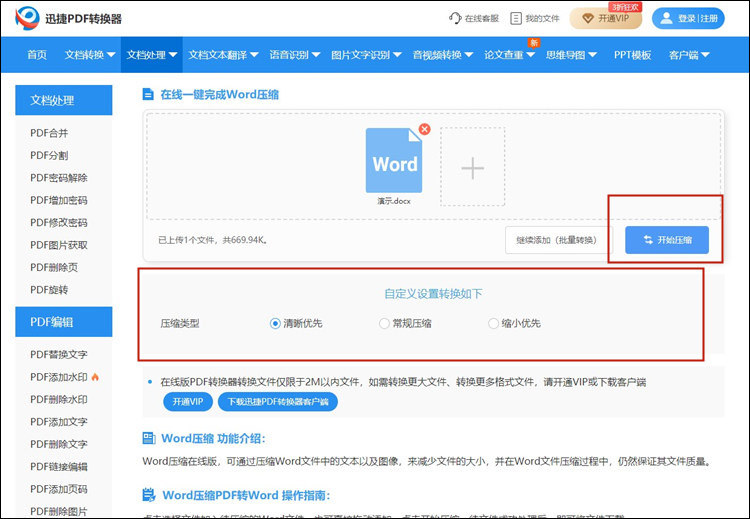
Task: Open PDF链接编辑 in the sidebar
Action: (59, 467)
